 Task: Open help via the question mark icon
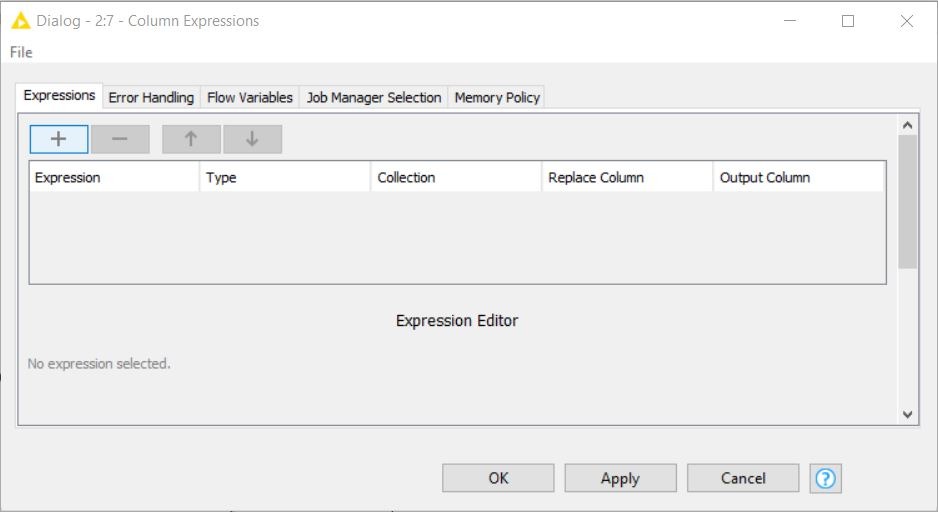tap(825, 479)
